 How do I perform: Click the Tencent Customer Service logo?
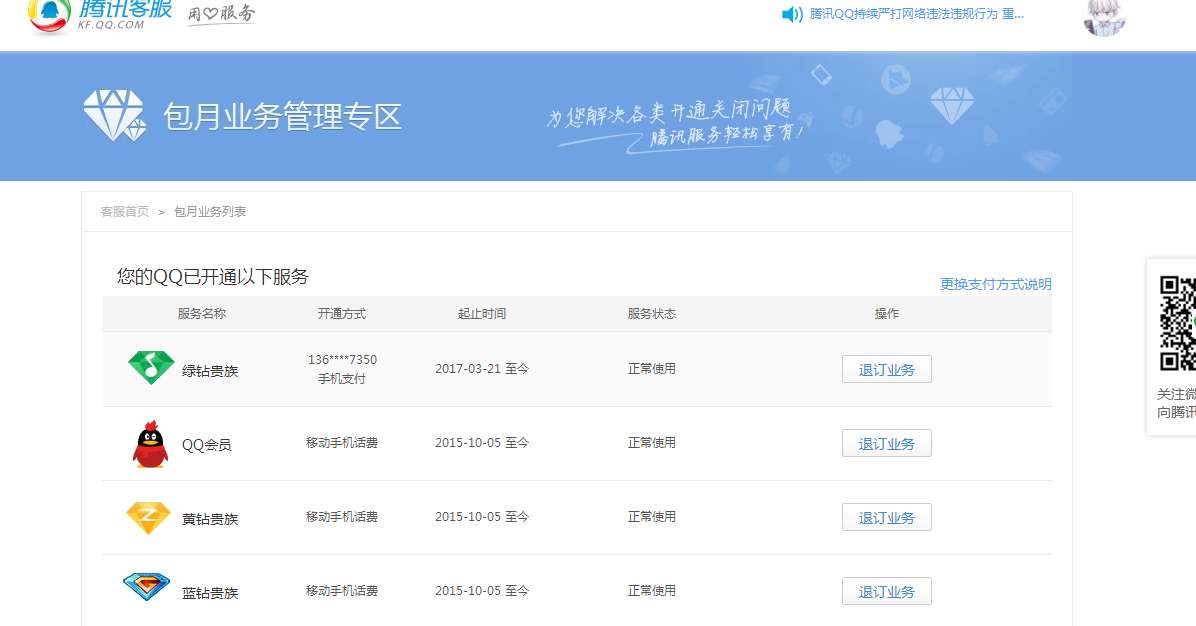[x=100, y=15]
